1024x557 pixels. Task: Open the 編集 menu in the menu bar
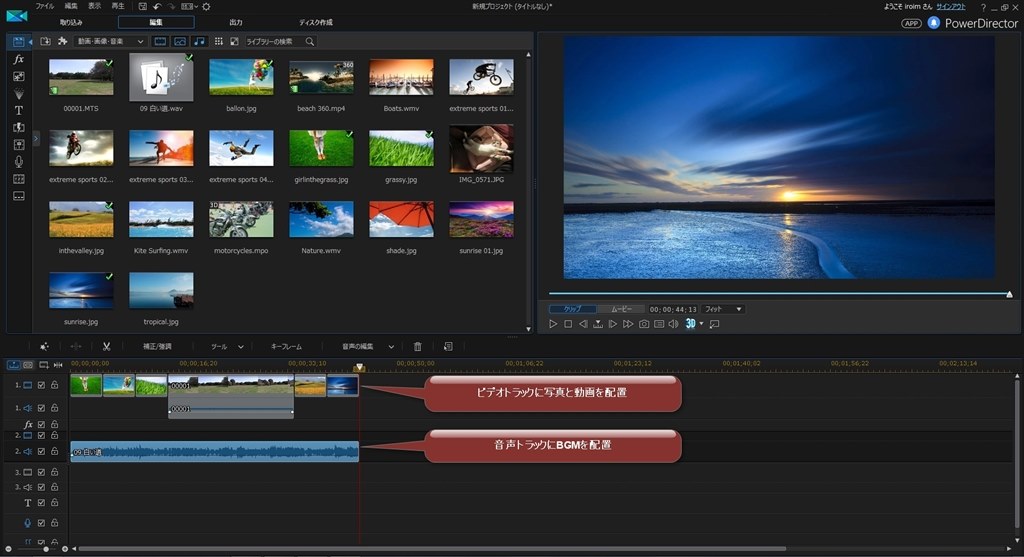(x=71, y=6)
